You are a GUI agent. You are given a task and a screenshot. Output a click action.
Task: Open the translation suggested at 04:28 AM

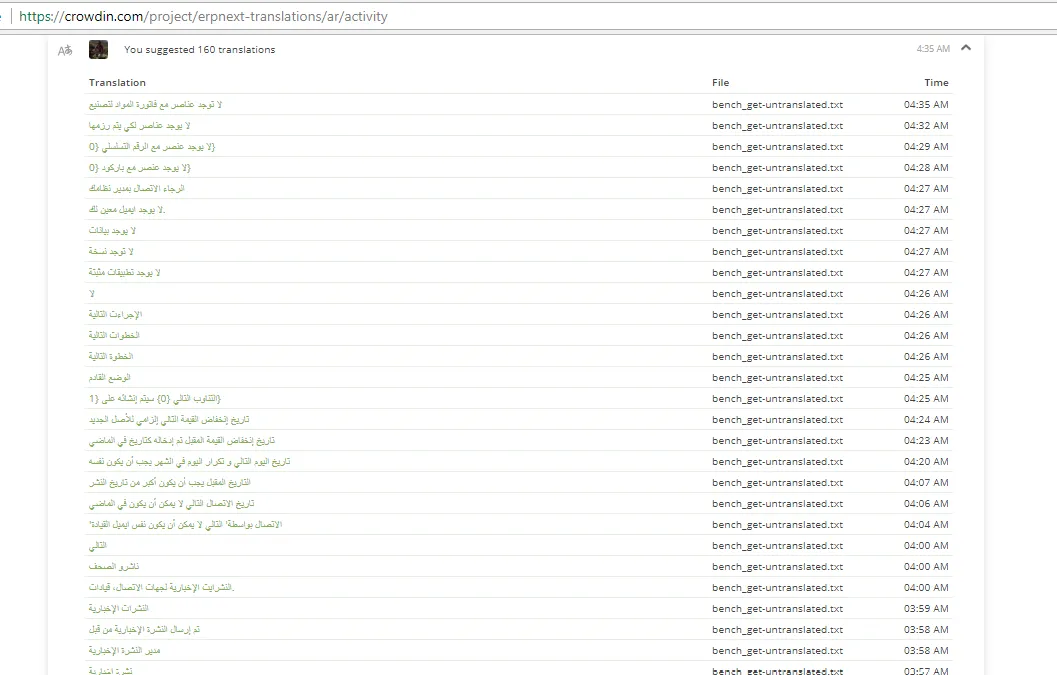[x=140, y=167]
